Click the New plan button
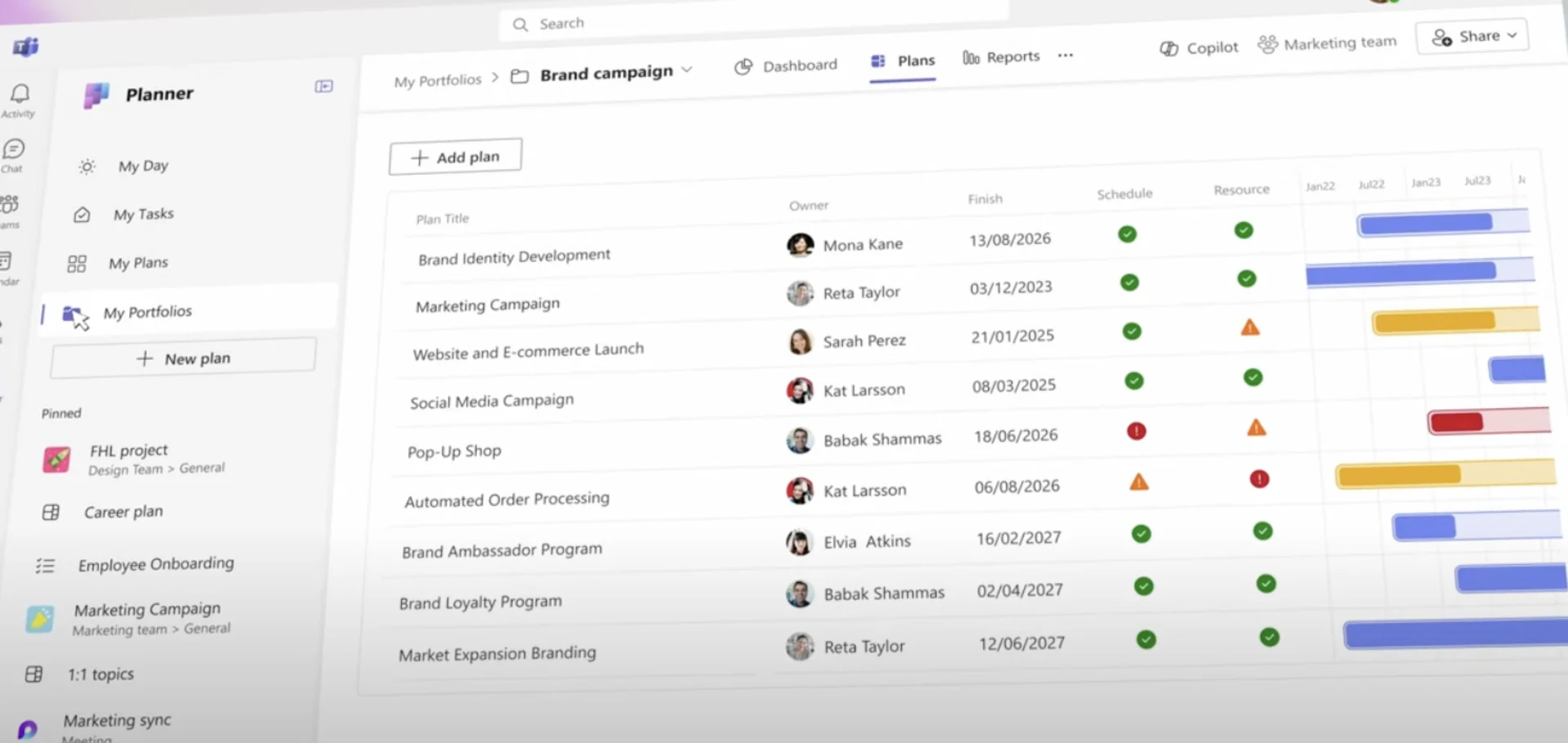 pos(183,358)
